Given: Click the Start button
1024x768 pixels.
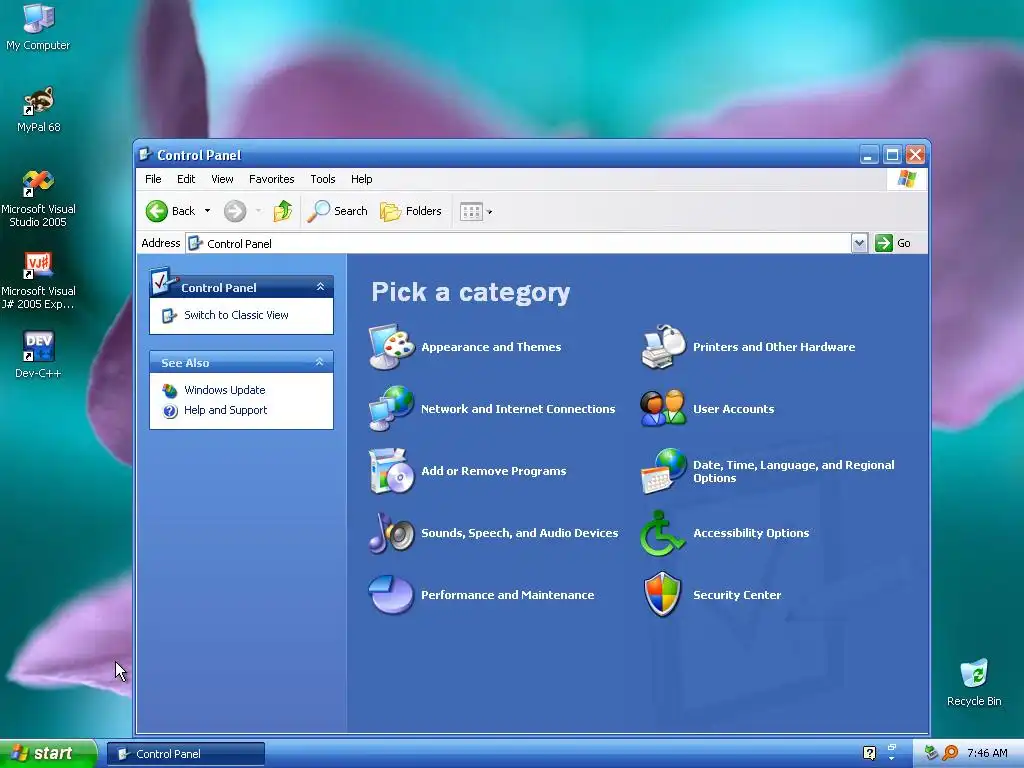Looking at the screenshot, I should (x=48, y=754).
